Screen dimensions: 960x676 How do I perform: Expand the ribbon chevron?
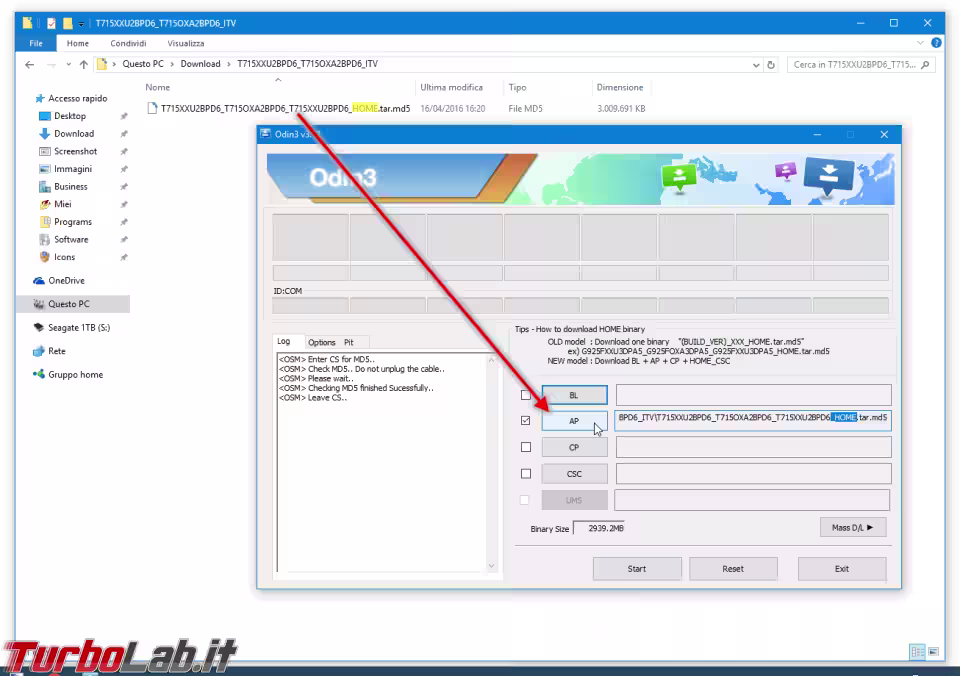click(920, 43)
